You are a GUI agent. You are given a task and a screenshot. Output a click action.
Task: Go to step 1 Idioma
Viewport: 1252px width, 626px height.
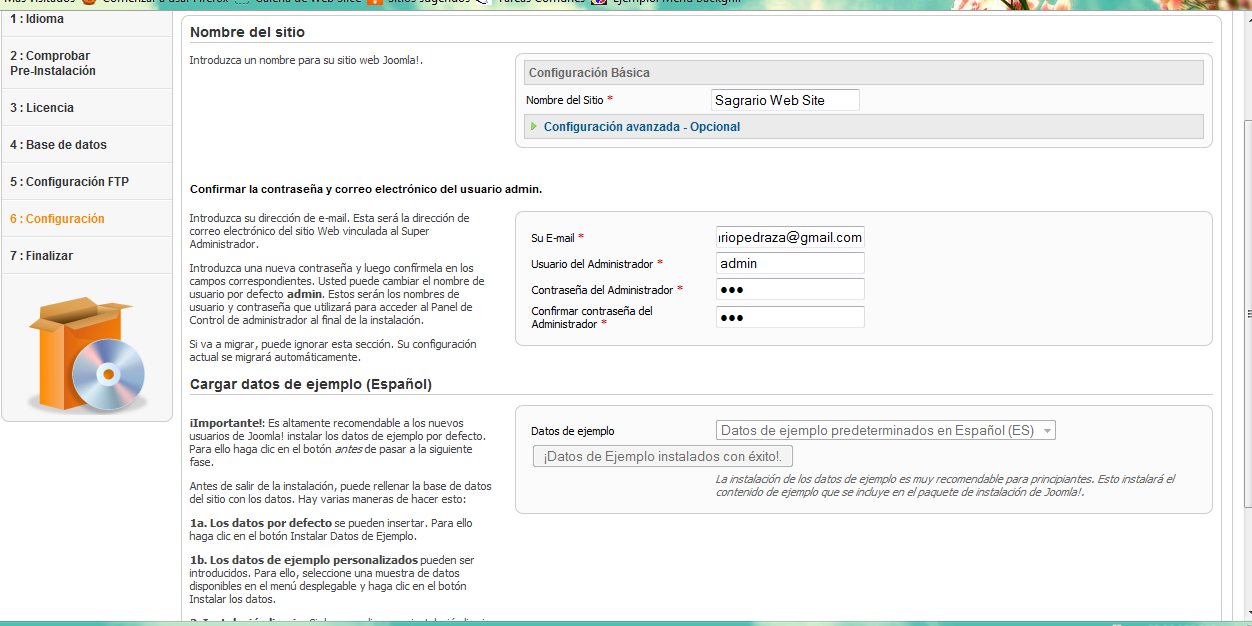(x=37, y=19)
